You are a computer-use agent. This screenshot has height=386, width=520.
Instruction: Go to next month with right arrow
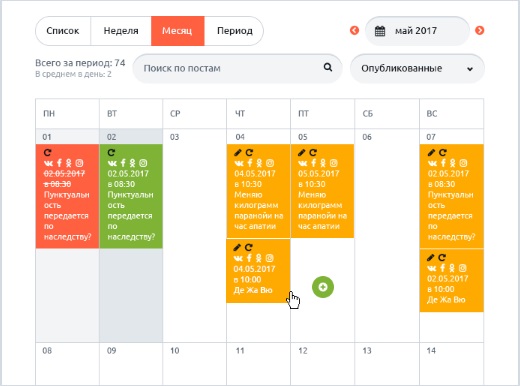[479, 31]
